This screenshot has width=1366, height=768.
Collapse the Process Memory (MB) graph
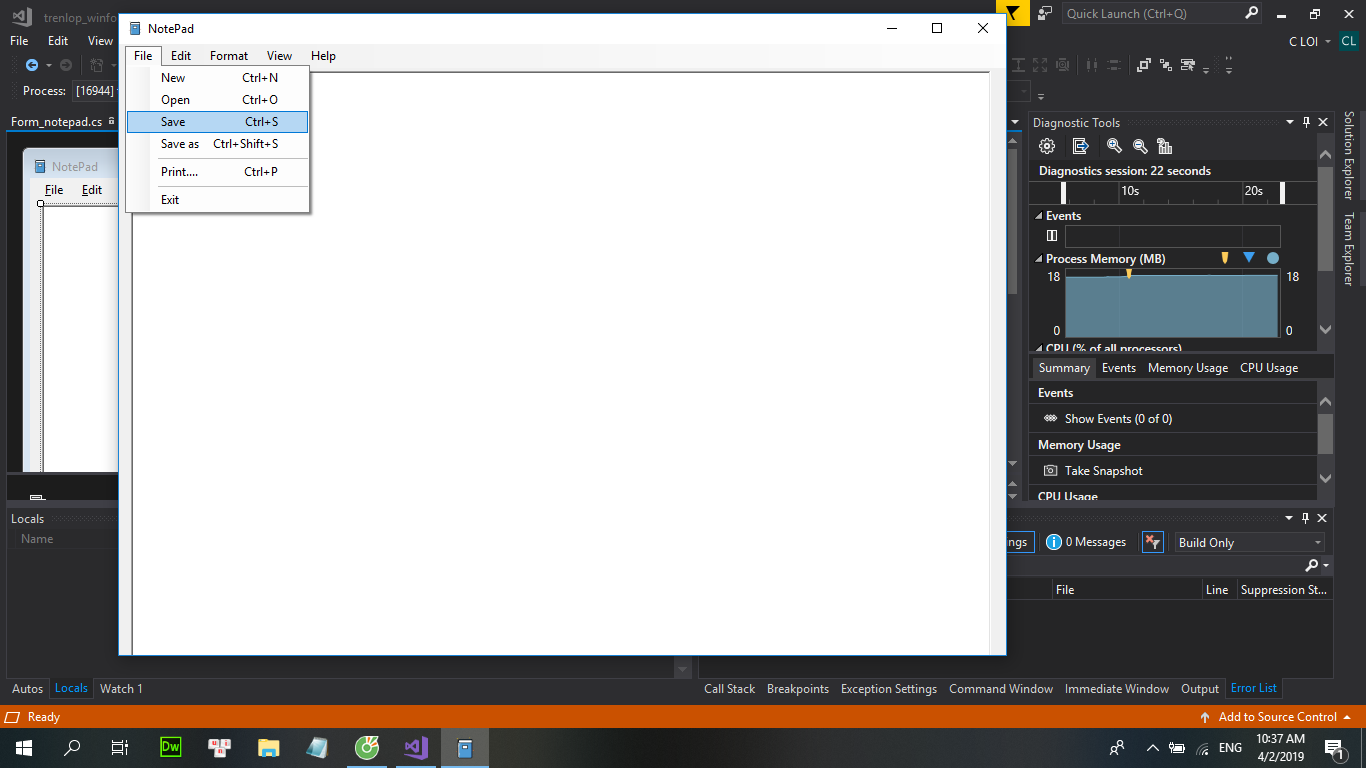[x=1037, y=259]
